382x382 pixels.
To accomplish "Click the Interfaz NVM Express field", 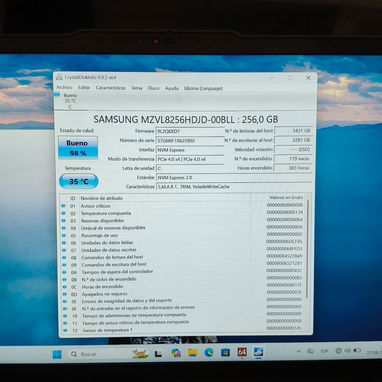I will [x=190, y=150].
